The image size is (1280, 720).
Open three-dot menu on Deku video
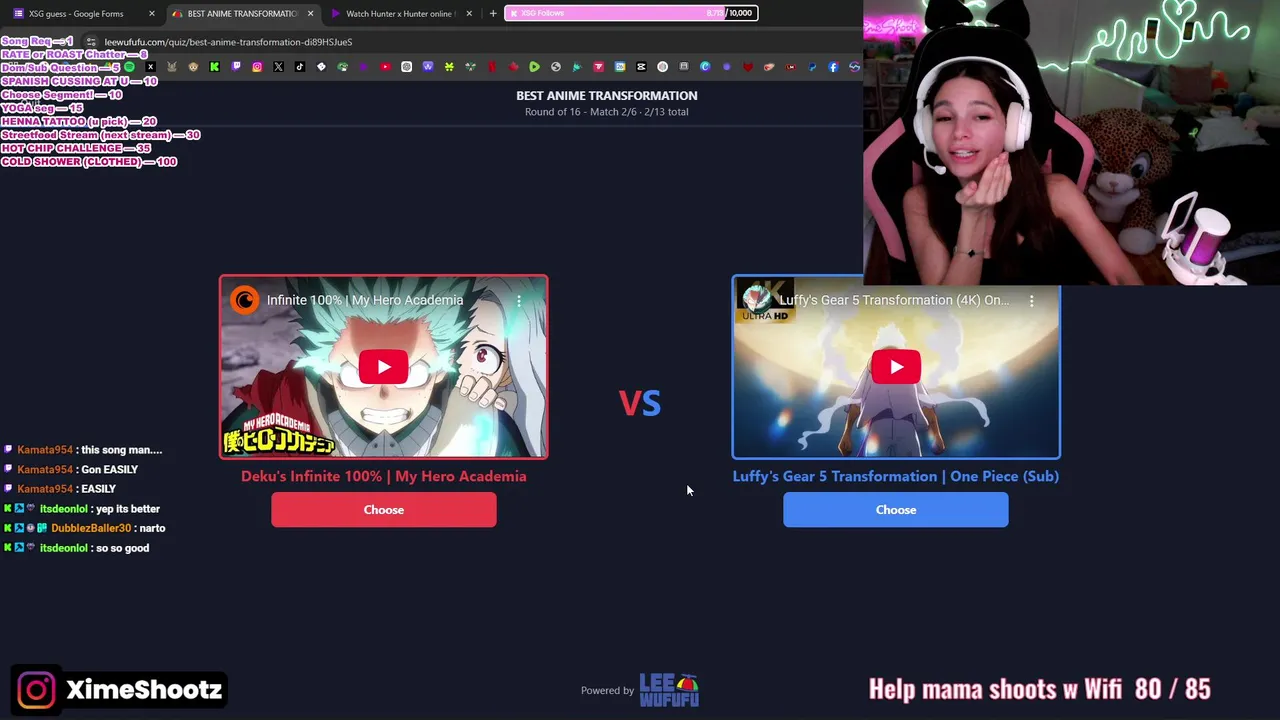click(x=519, y=300)
